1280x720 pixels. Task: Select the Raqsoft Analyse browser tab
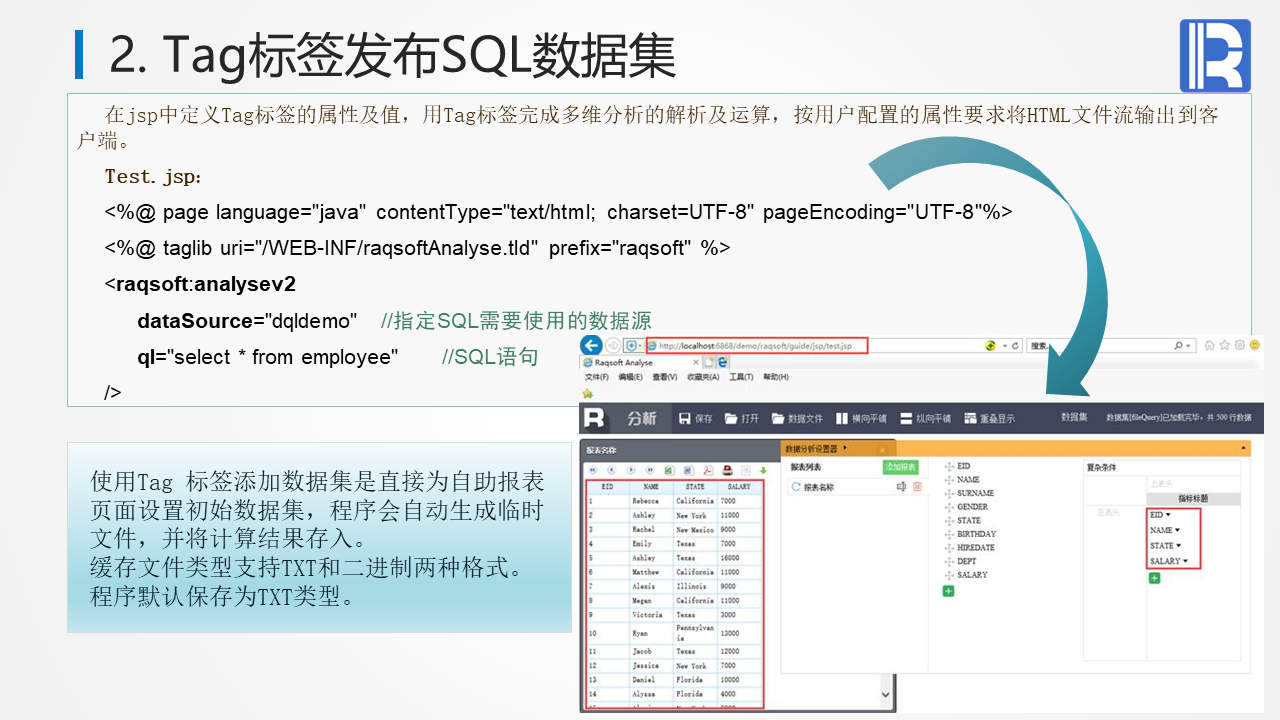[639, 362]
